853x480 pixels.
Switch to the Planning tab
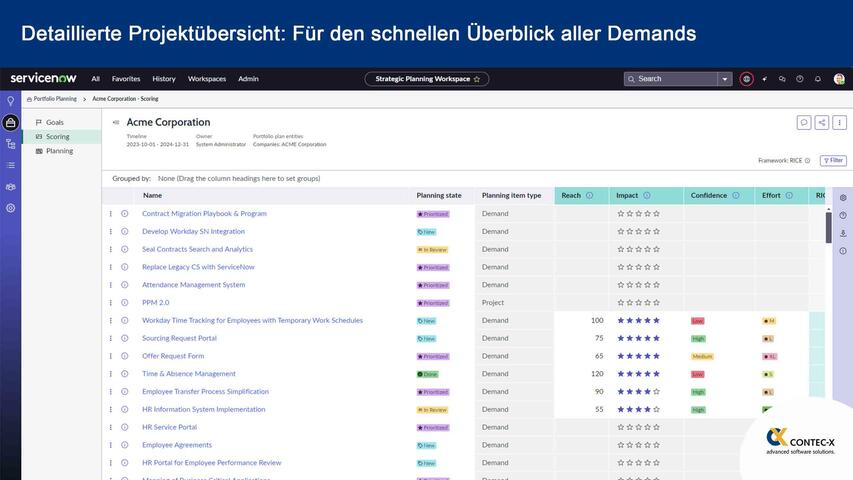pos(59,151)
